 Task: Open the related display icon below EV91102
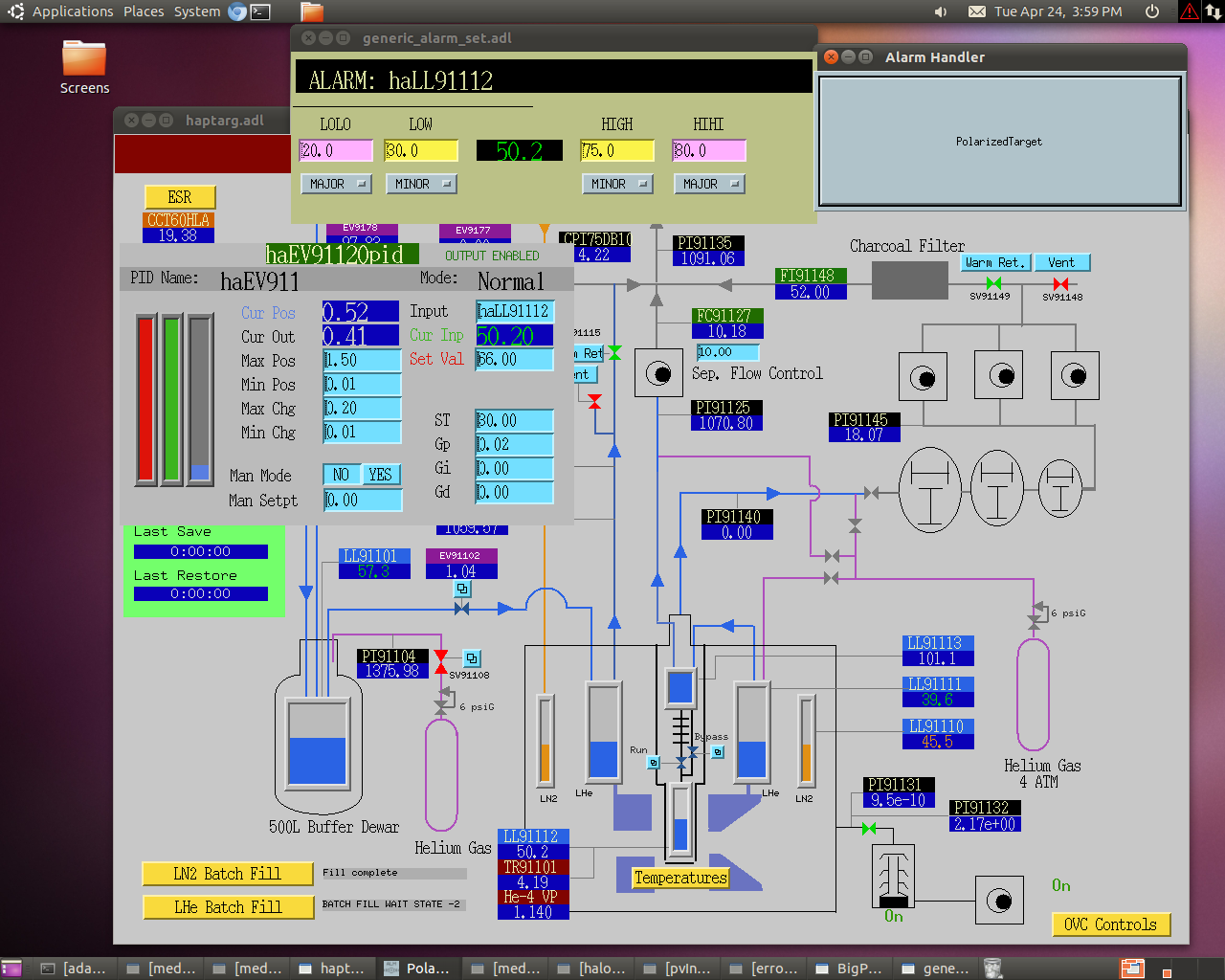pos(461,589)
